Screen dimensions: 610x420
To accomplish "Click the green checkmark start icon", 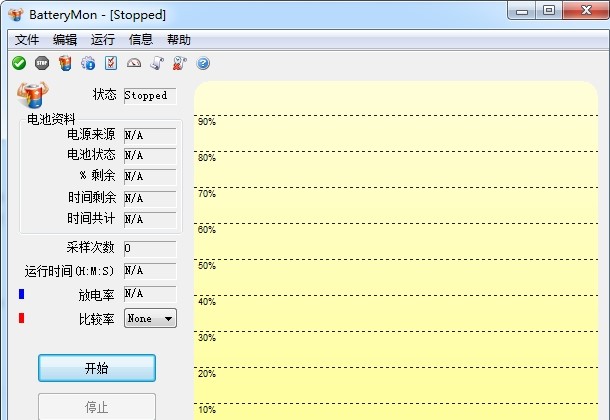I will (x=19, y=63).
